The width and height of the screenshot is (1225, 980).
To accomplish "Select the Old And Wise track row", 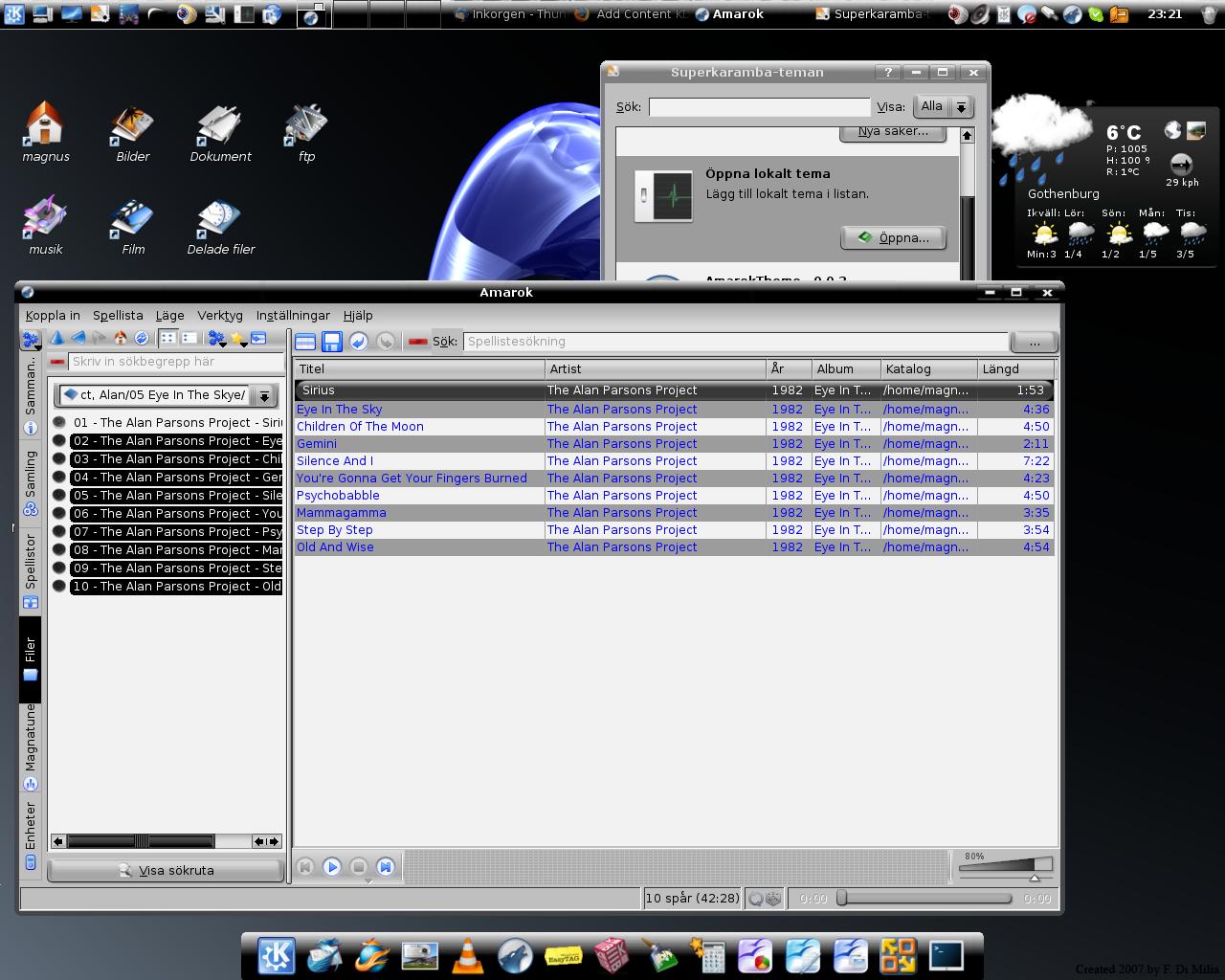I will click(x=674, y=547).
